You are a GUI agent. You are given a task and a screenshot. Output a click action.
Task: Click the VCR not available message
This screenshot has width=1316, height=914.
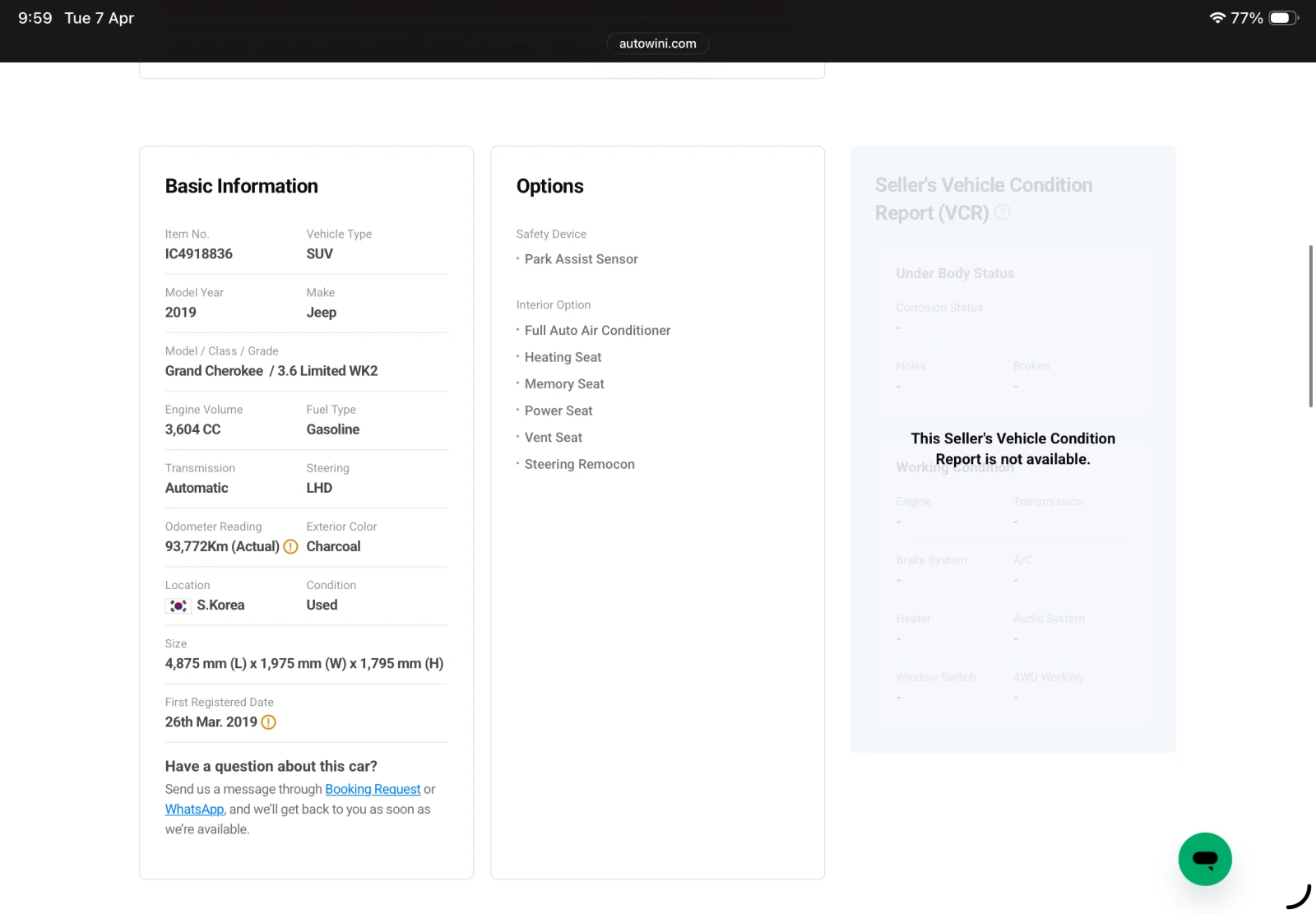pos(1012,448)
